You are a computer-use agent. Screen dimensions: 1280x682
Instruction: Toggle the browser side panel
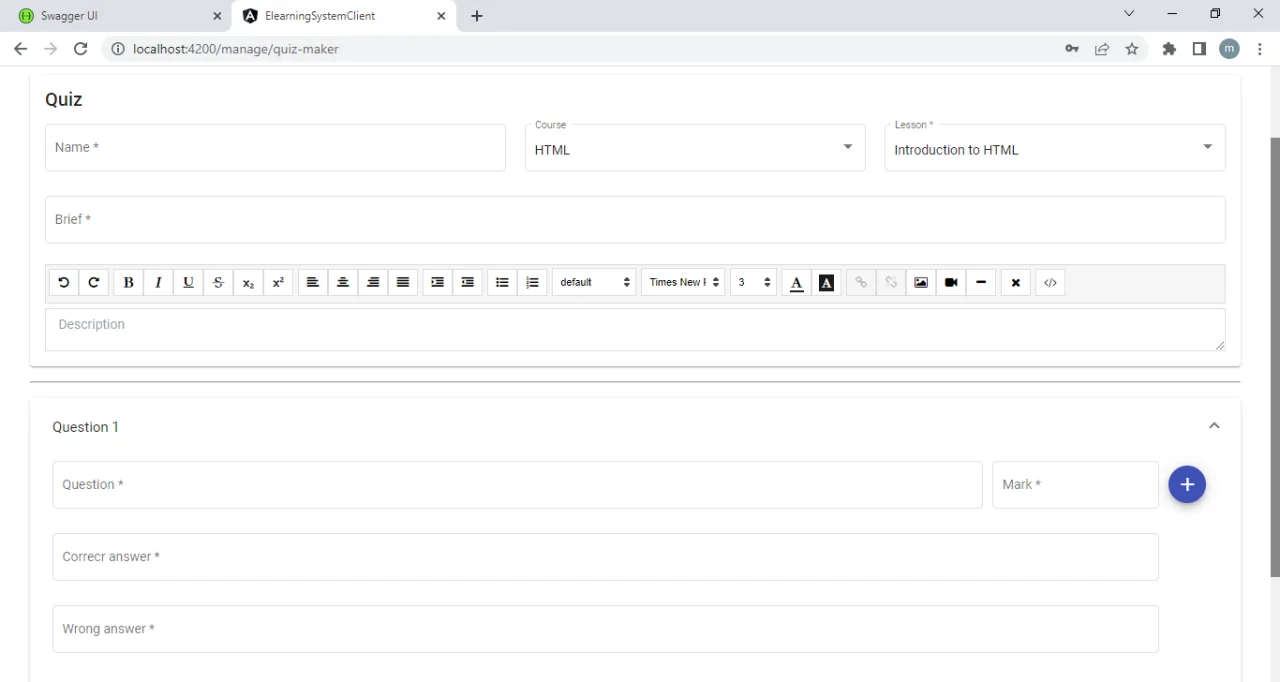[1199, 49]
